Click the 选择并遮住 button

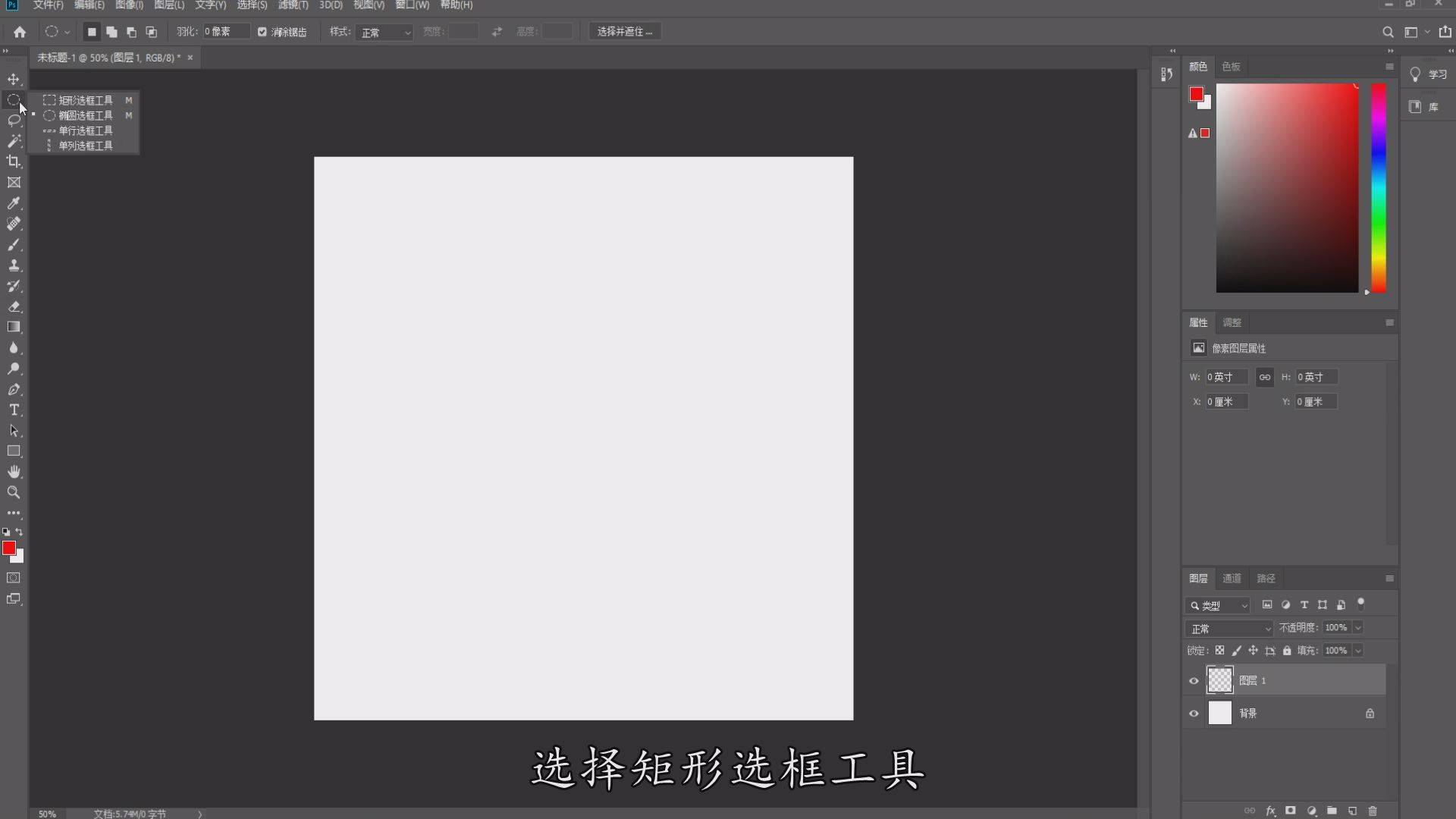625,32
